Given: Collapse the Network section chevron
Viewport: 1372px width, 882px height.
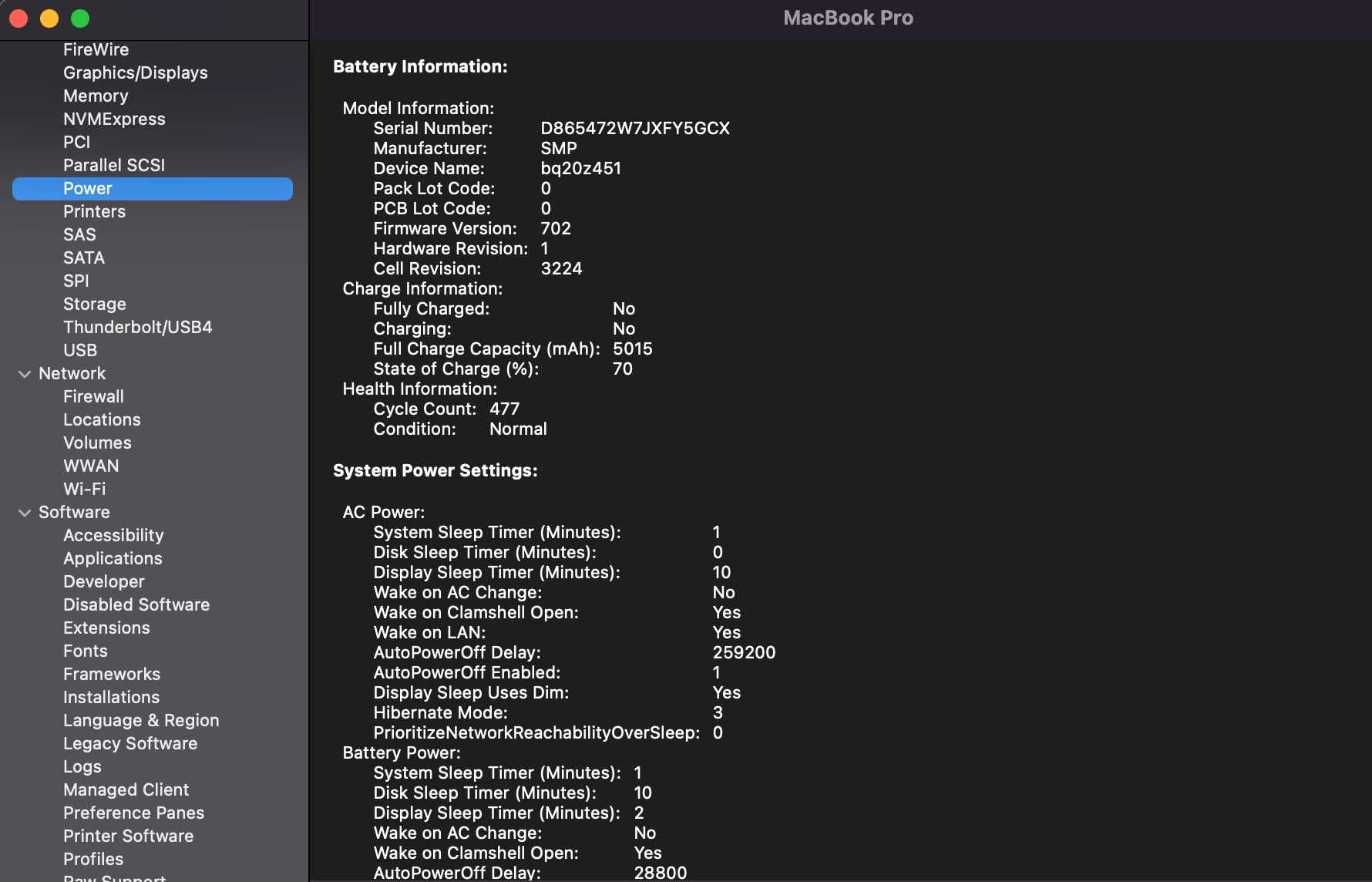Looking at the screenshot, I should pos(25,374).
